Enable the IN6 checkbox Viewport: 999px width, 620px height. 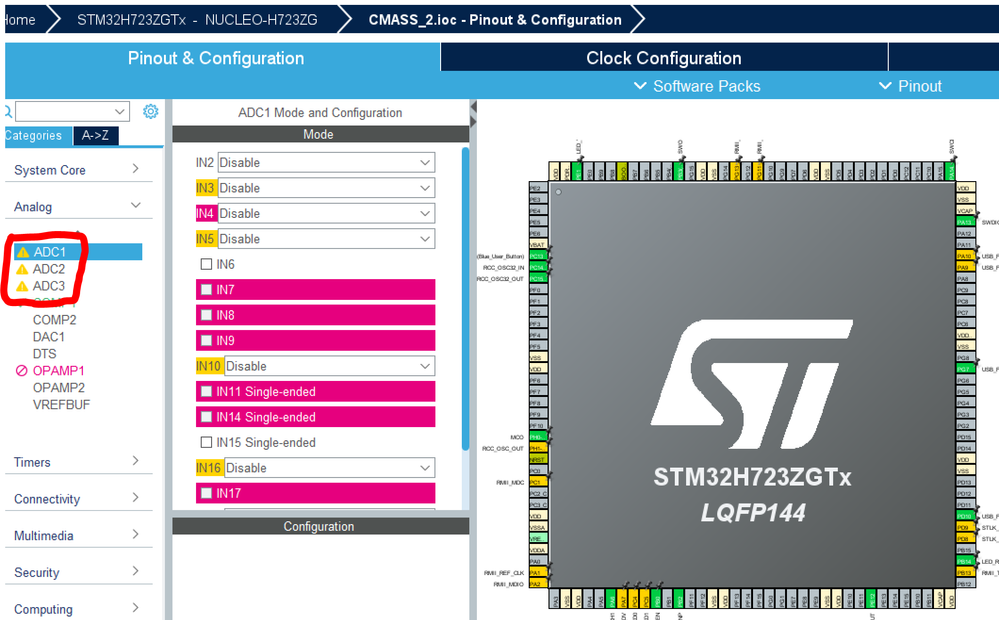pos(206,264)
